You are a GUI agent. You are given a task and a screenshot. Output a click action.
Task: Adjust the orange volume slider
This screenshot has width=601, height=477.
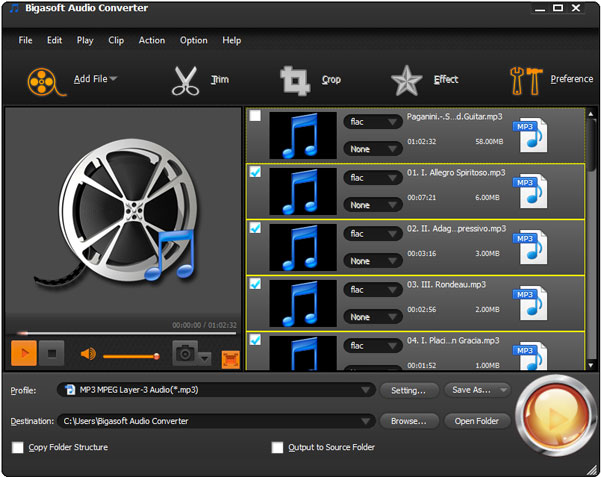[x=131, y=357]
